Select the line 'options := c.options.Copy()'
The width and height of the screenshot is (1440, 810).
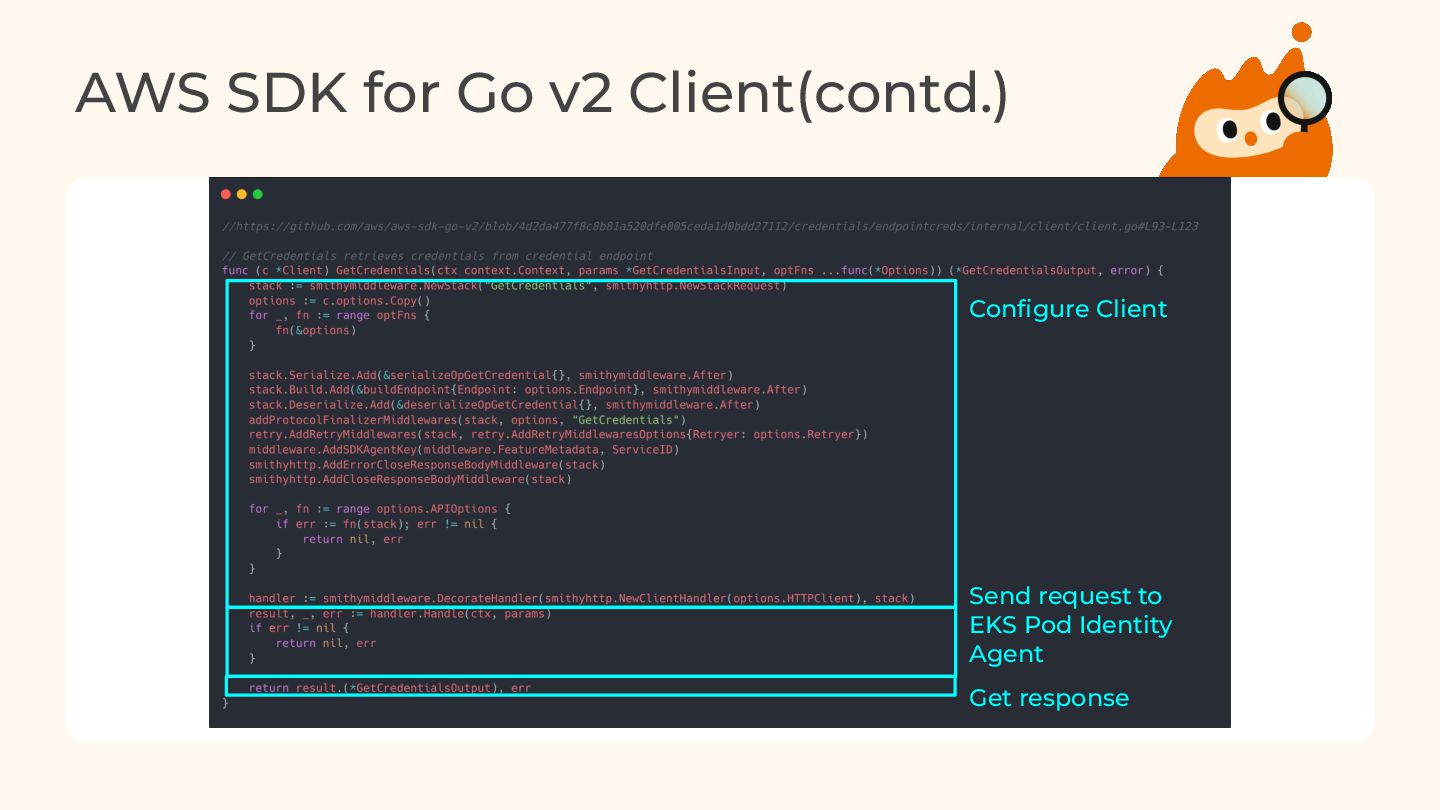pyautogui.click(x=340, y=301)
